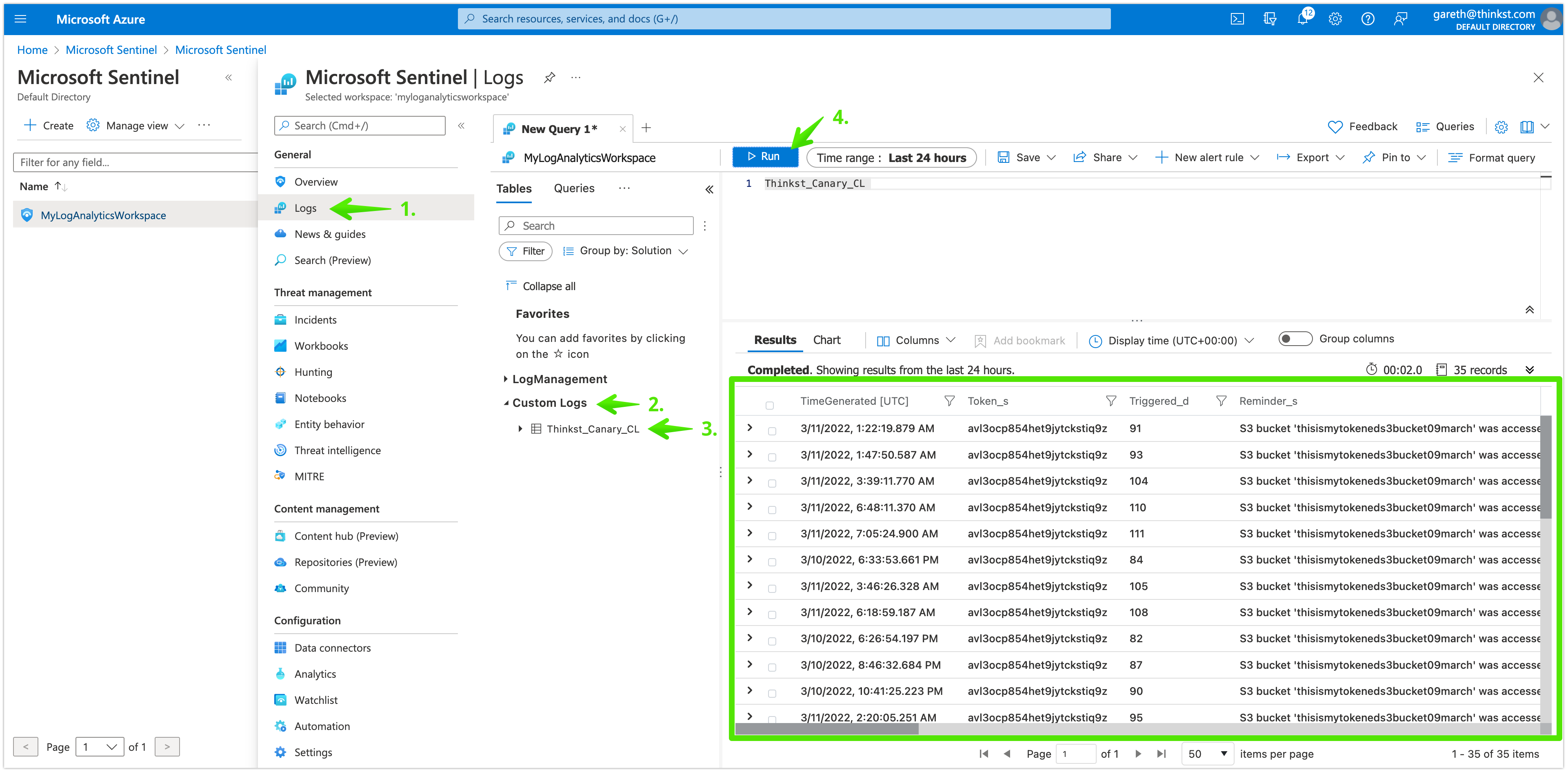Expand the LogManagement table group
Screen dimensions: 1568x772
click(x=505, y=379)
